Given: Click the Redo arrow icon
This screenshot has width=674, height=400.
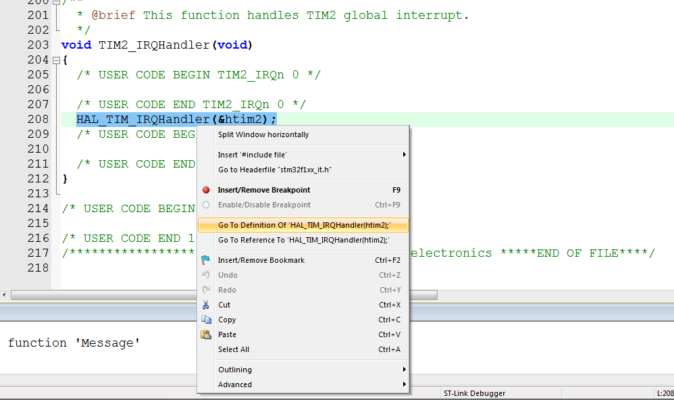Looking at the screenshot, I should 206,290.
